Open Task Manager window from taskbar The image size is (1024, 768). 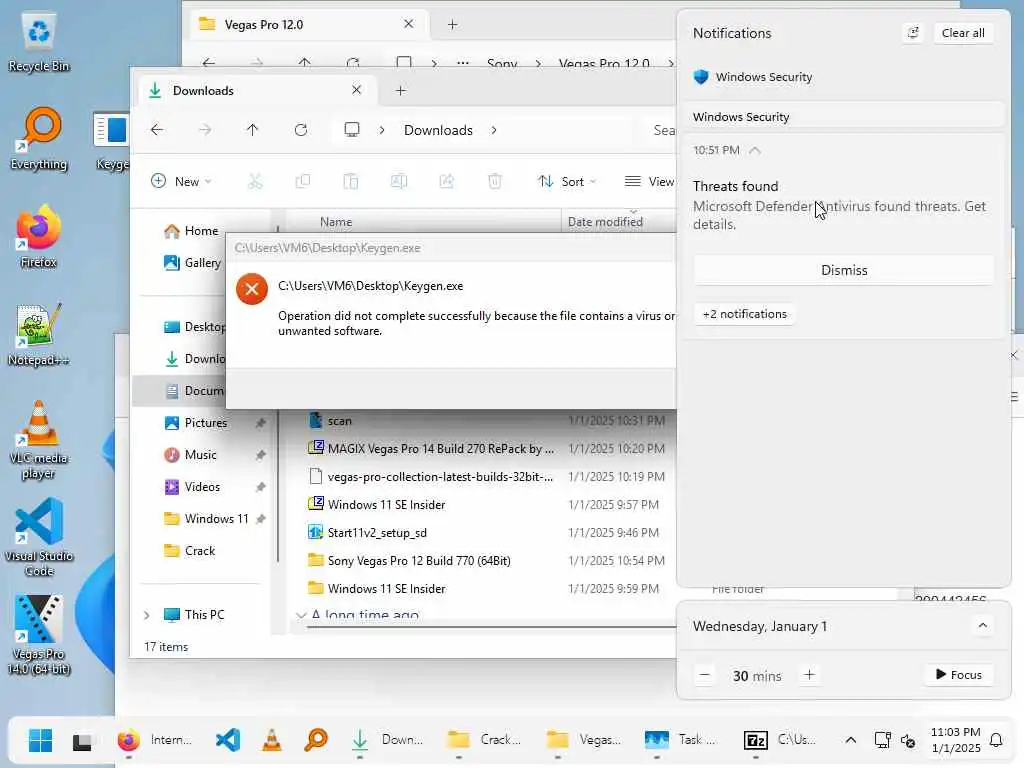[680, 740]
